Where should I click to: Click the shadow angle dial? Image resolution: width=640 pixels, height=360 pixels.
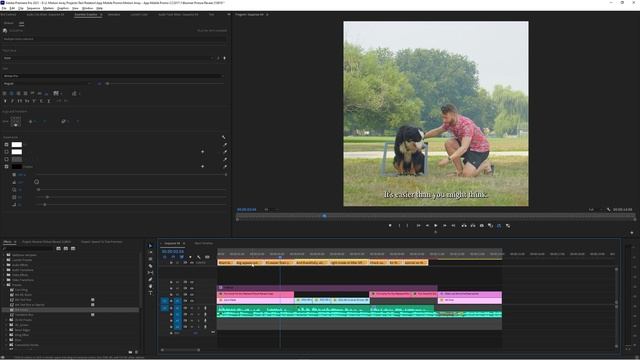[36, 182]
